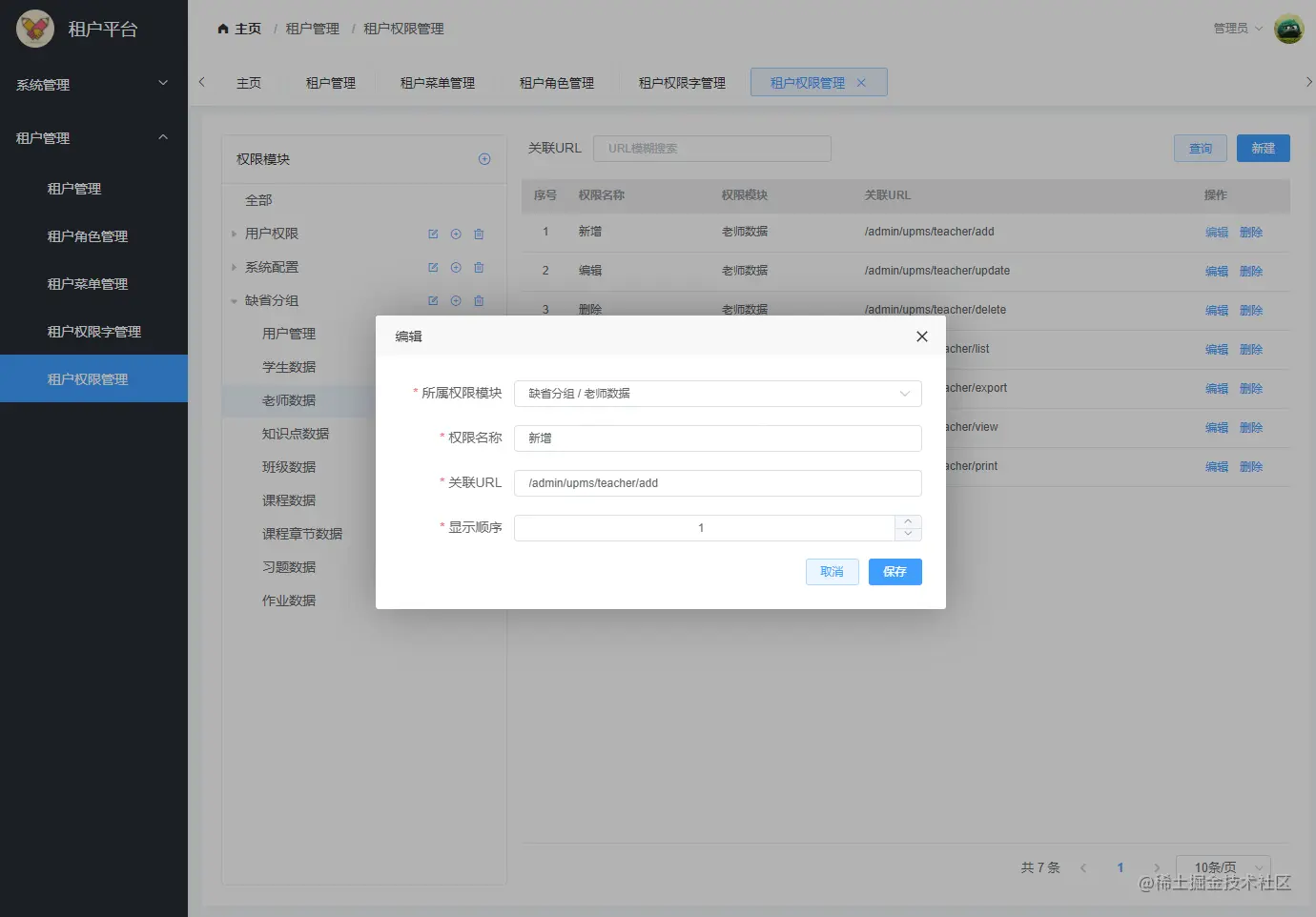Switch to the 主页 tab

(249, 83)
